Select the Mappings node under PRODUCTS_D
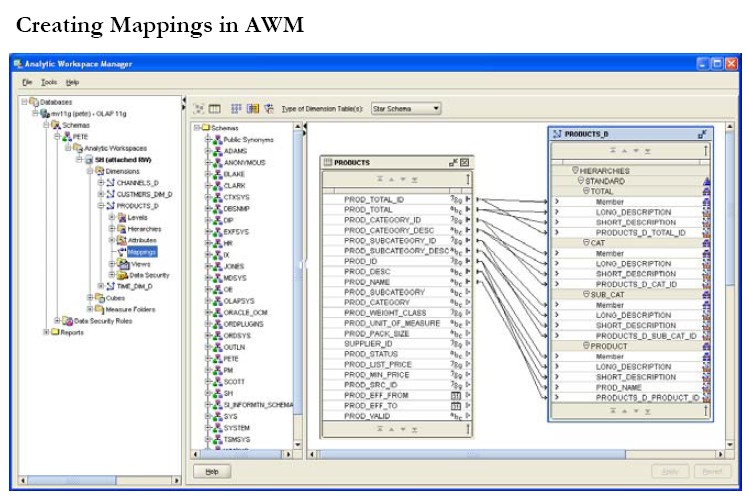The width and height of the screenshot is (747, 498). pyautogui.click(x=141, y=252)
